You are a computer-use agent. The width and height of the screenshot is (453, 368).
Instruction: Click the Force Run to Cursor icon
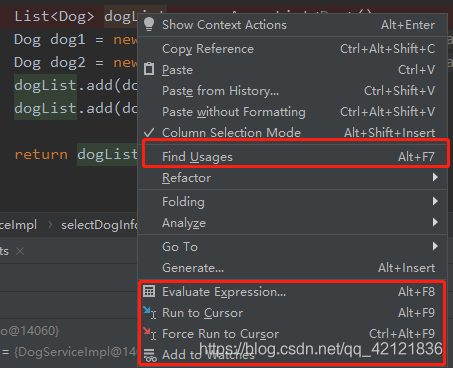[149, 333]
